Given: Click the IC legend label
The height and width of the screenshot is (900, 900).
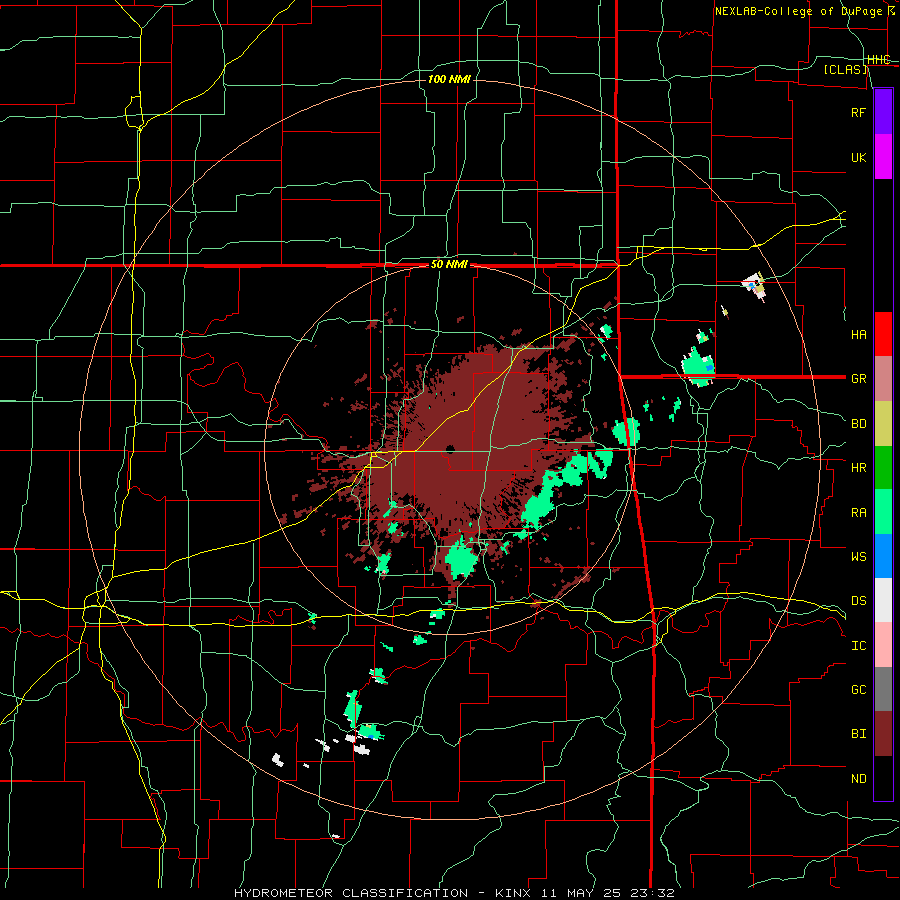Looking at the screenshot, I should [x=858, y=646].
